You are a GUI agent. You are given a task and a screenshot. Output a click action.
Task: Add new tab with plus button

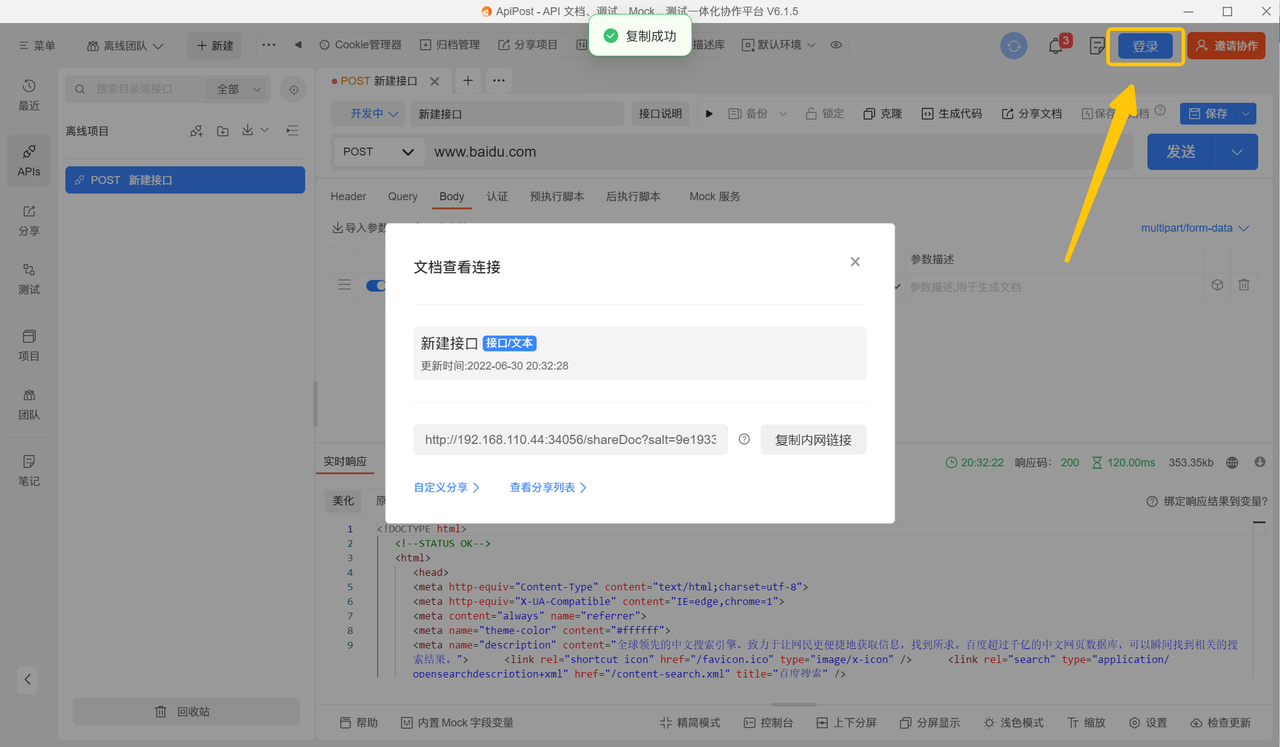468,81
